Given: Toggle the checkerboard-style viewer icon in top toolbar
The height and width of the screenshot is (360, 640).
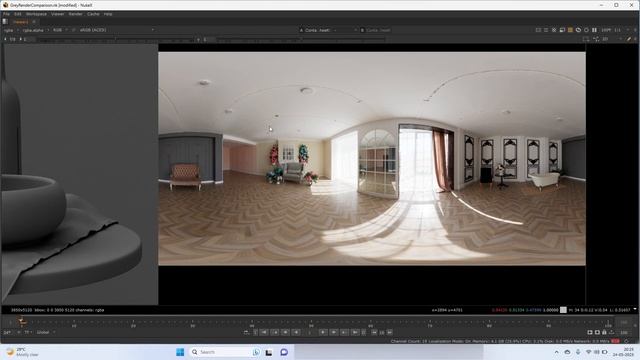Looking at the screenshot, I should tap(554, 30).
